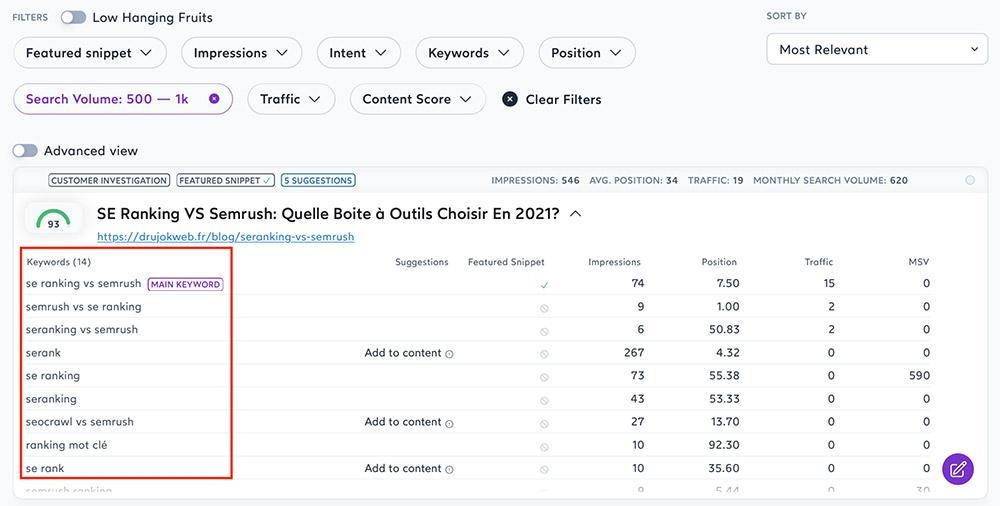Image resolution: width=1000 pixels, height=506 pixels.
Task: Open the Featured snippet filter dropdown
Action: pyautogui.click(x=90, y=53)
